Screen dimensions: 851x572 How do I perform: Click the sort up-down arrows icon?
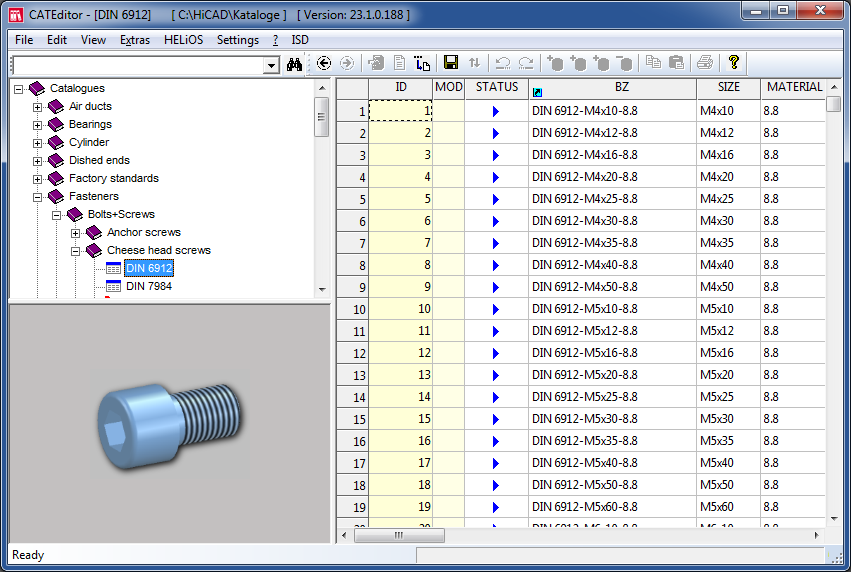click(474, 63)
